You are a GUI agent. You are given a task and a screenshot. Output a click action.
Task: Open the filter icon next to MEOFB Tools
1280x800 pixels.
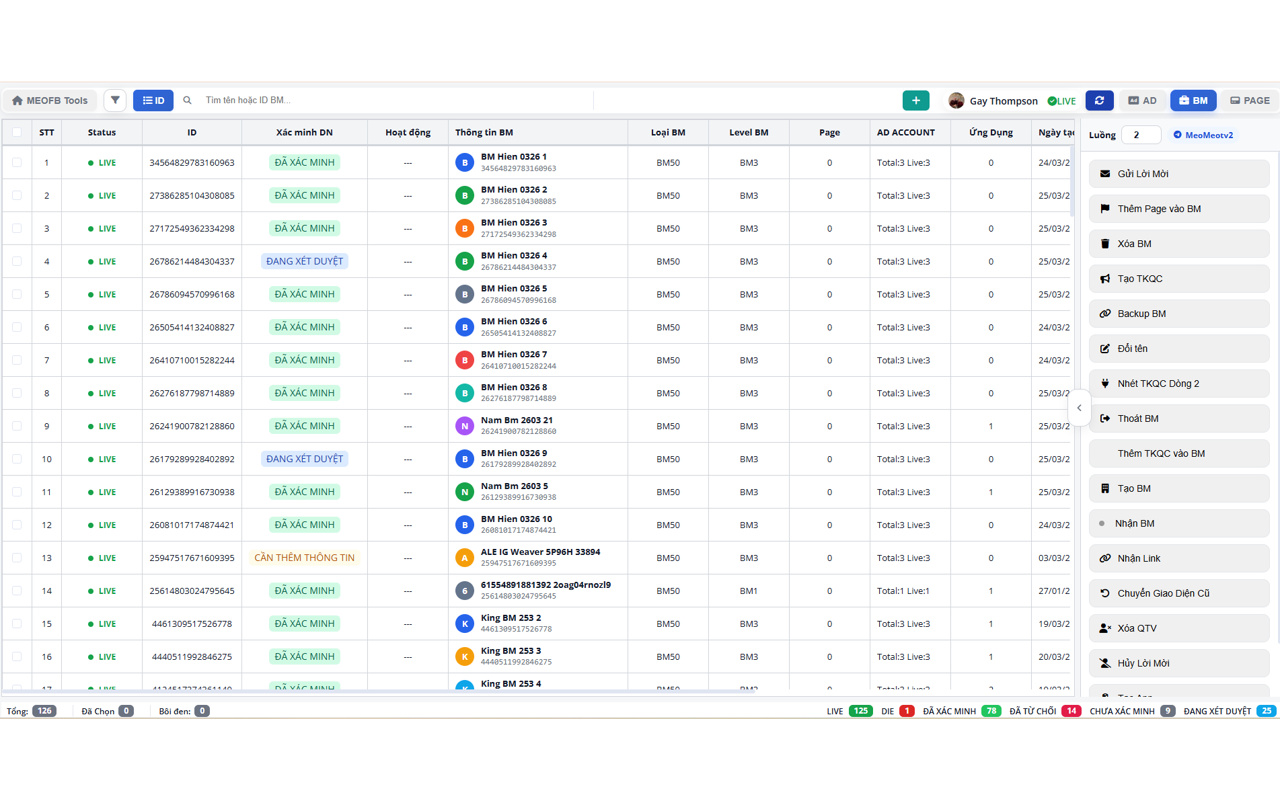click(x=115, y=100)
